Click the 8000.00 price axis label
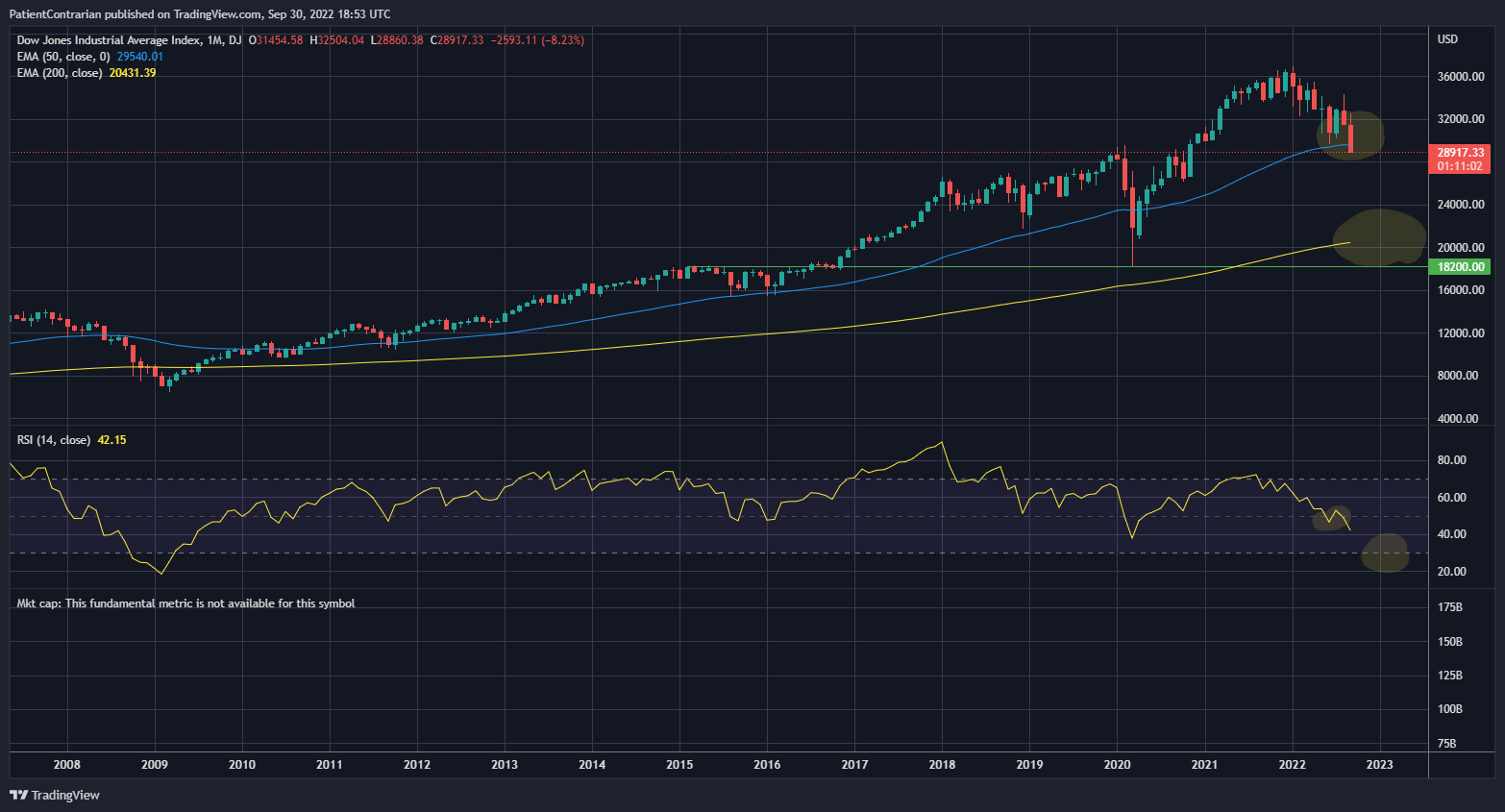The width and height of the screenshot is (1505, 812). point(1458,376)
